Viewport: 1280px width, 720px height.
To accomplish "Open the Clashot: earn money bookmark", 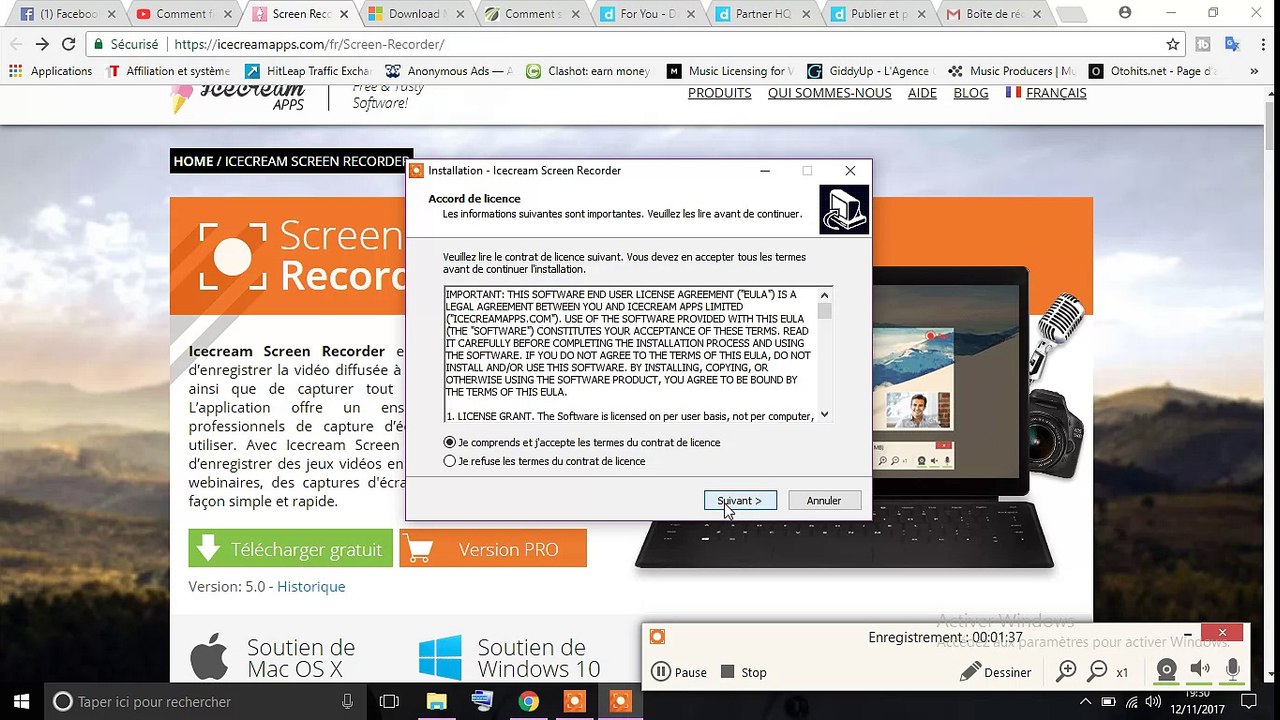I will tap(588, 71).
